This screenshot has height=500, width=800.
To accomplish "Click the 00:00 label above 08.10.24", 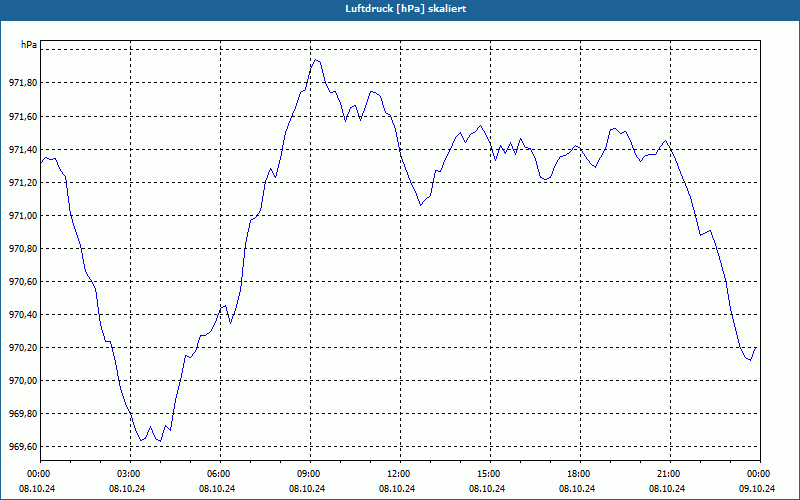I will [x=38, y=474].
